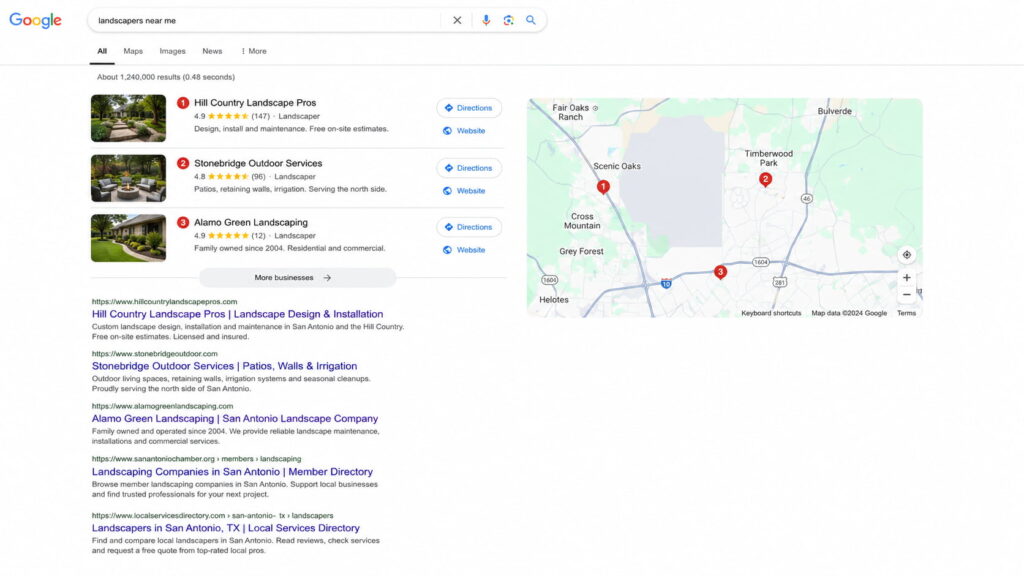Click map pin 1 near Scenic Oaks
The image size is (1024, 576).
(x=603, y=187)
